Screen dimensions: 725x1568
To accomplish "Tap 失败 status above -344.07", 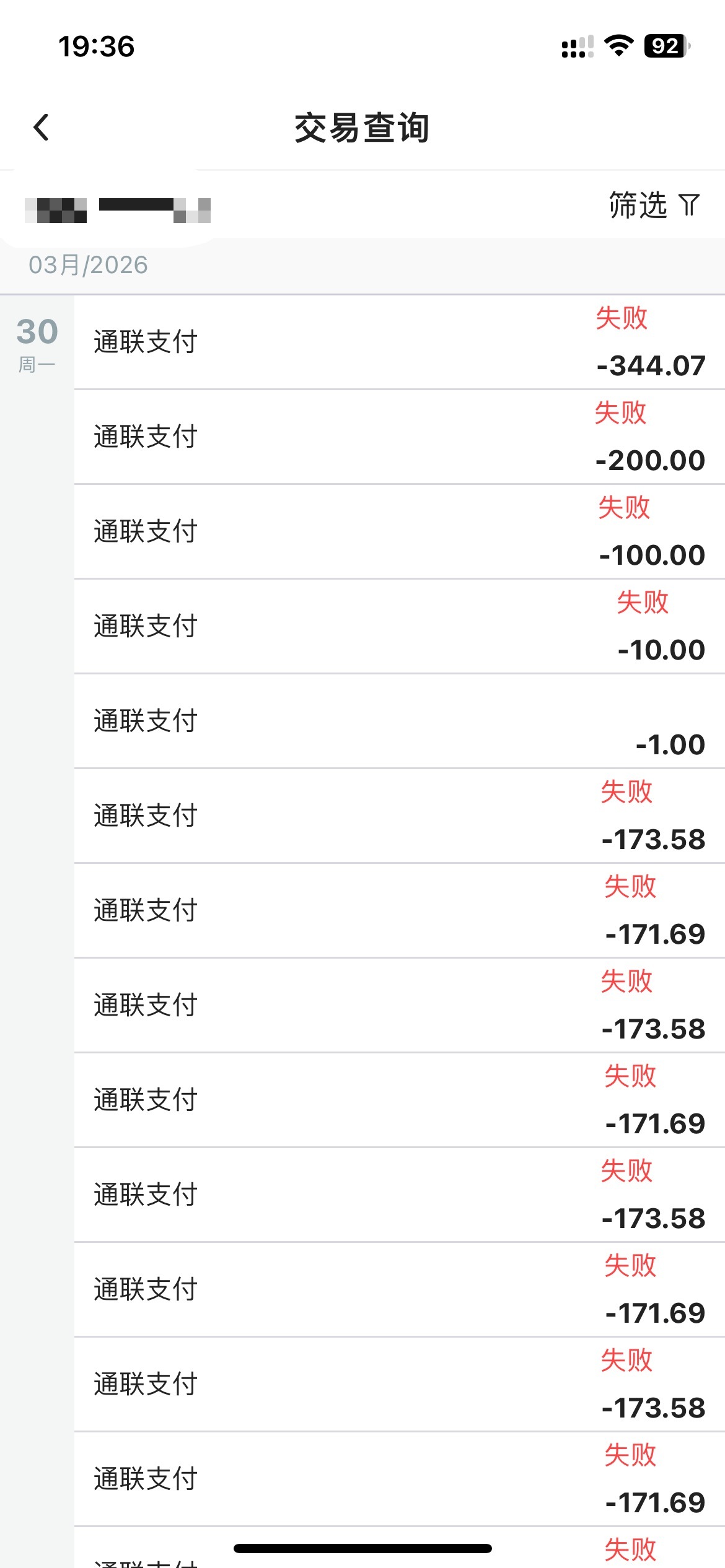I will coord(622,318).
